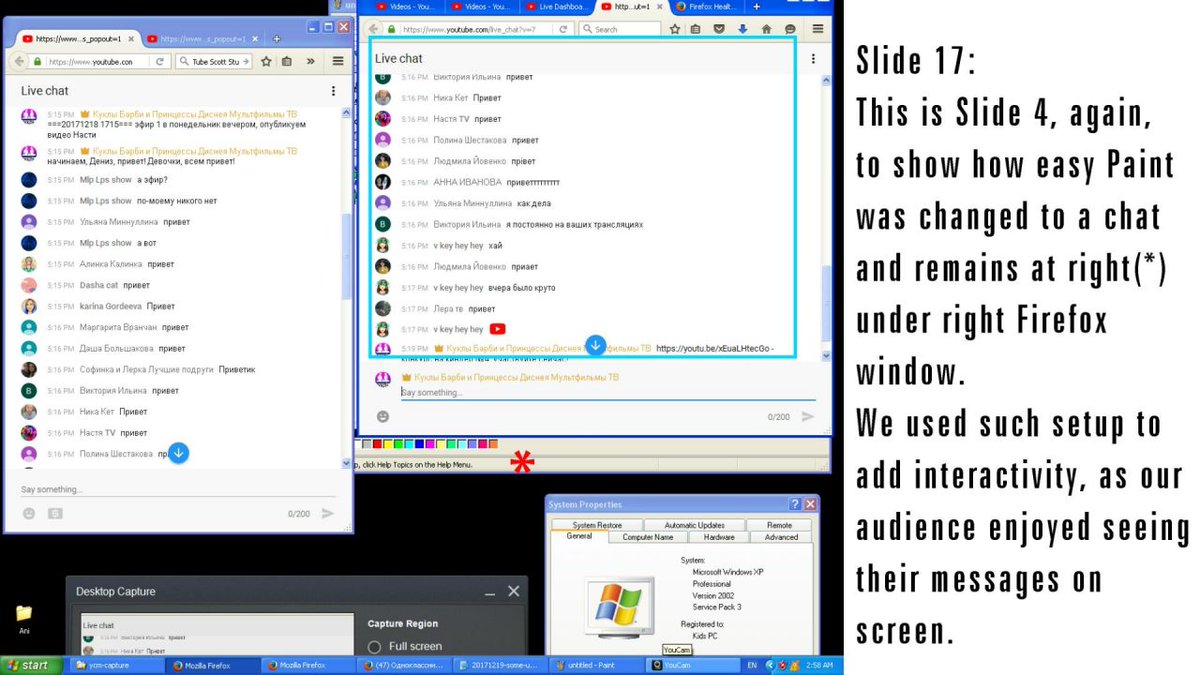Click Dasha cat username in left chat

[x=99, y=285]
